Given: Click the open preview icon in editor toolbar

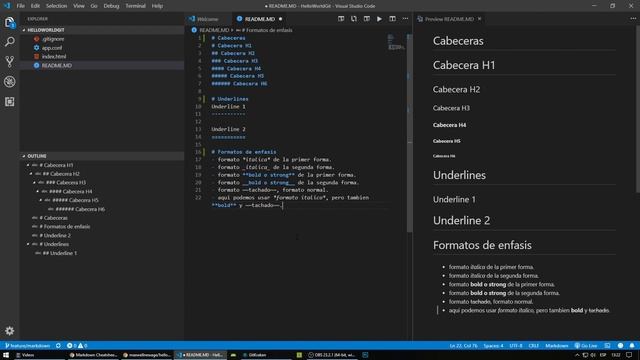Looking at the screenshot, I should [341, 19].
